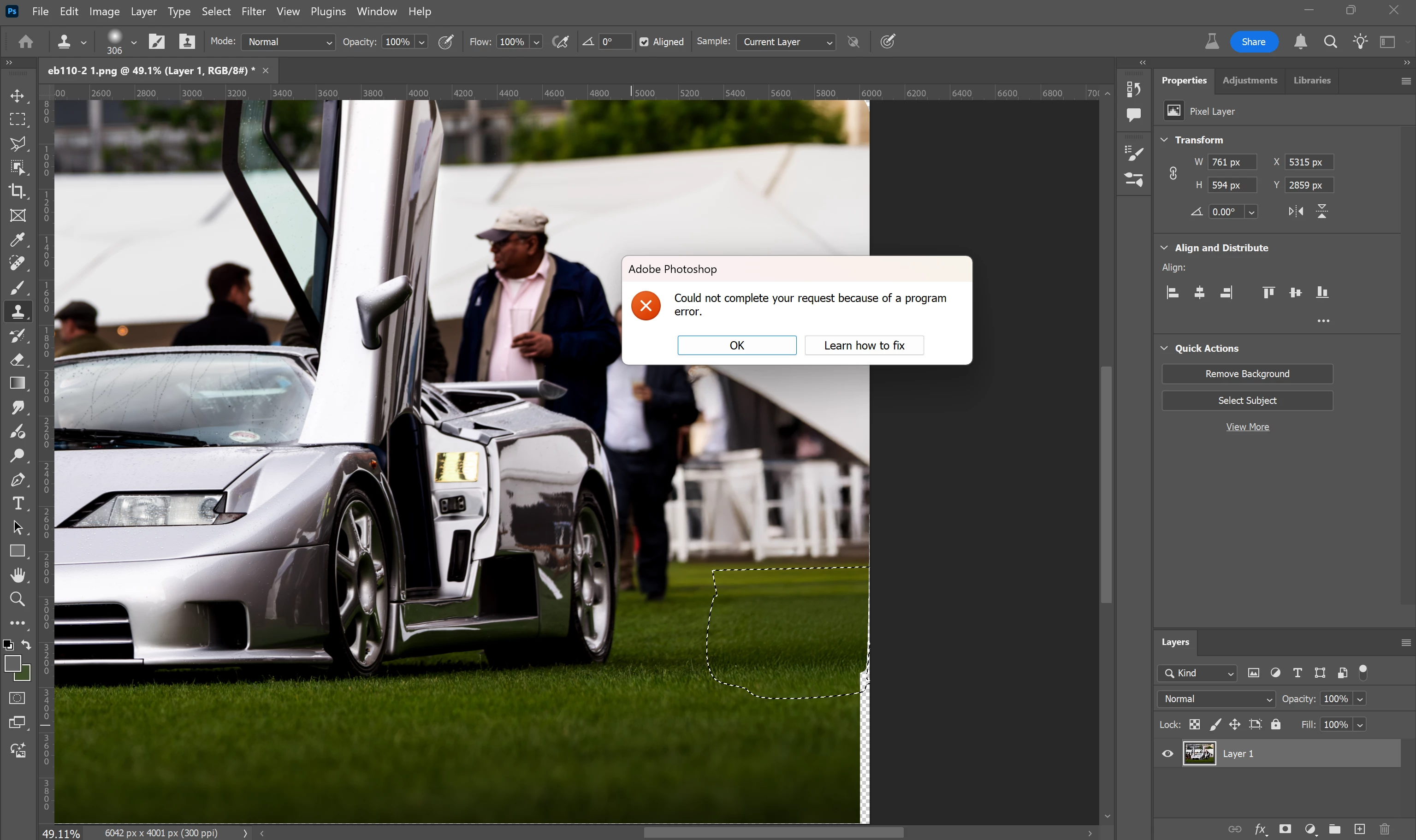Select the Eraser tool
Screen dimensions: 1416x840
[x=18, y=360]
